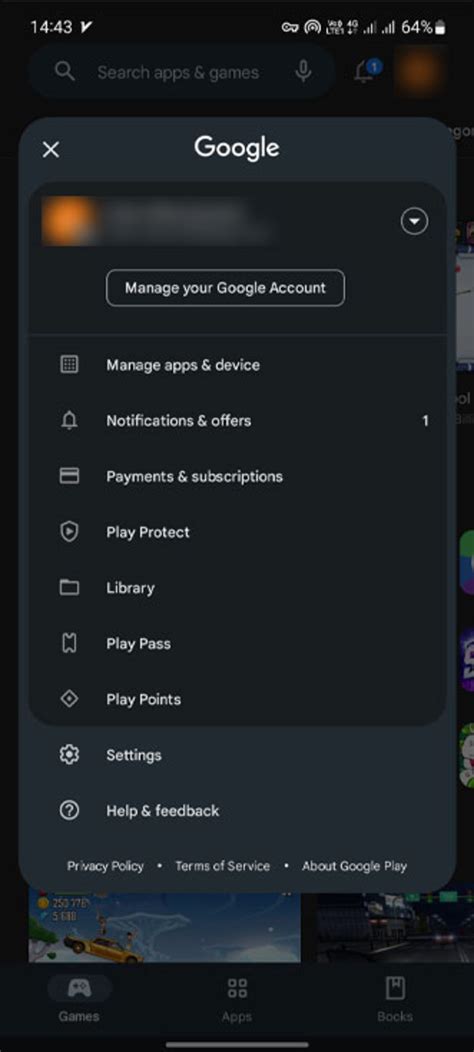Tap the Library folder icon

tap(69, 588)
